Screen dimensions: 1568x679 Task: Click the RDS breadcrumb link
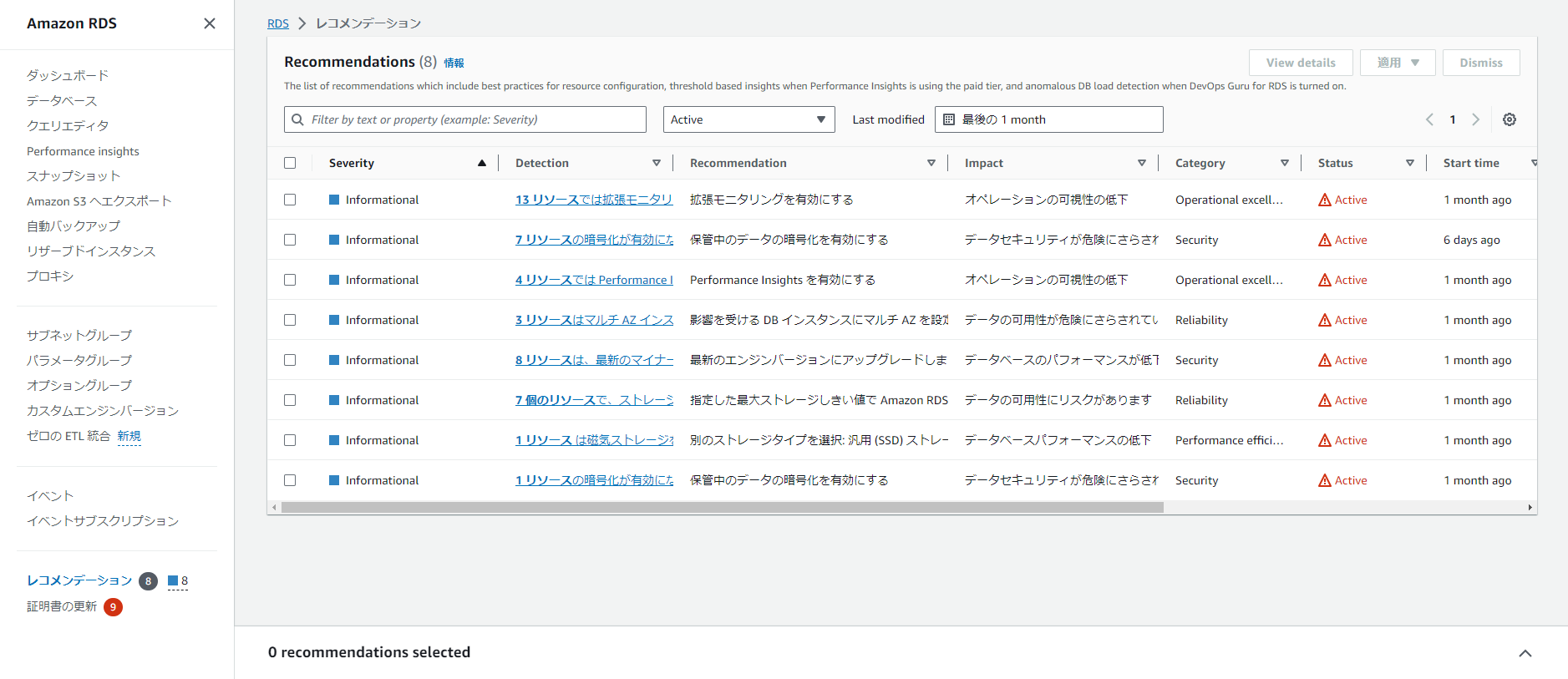[x=278, y=23]
